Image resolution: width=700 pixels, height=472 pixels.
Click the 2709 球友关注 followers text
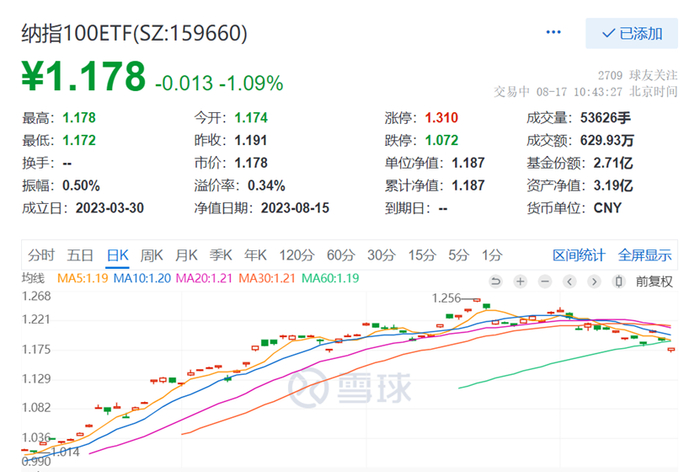click(638, 75)
